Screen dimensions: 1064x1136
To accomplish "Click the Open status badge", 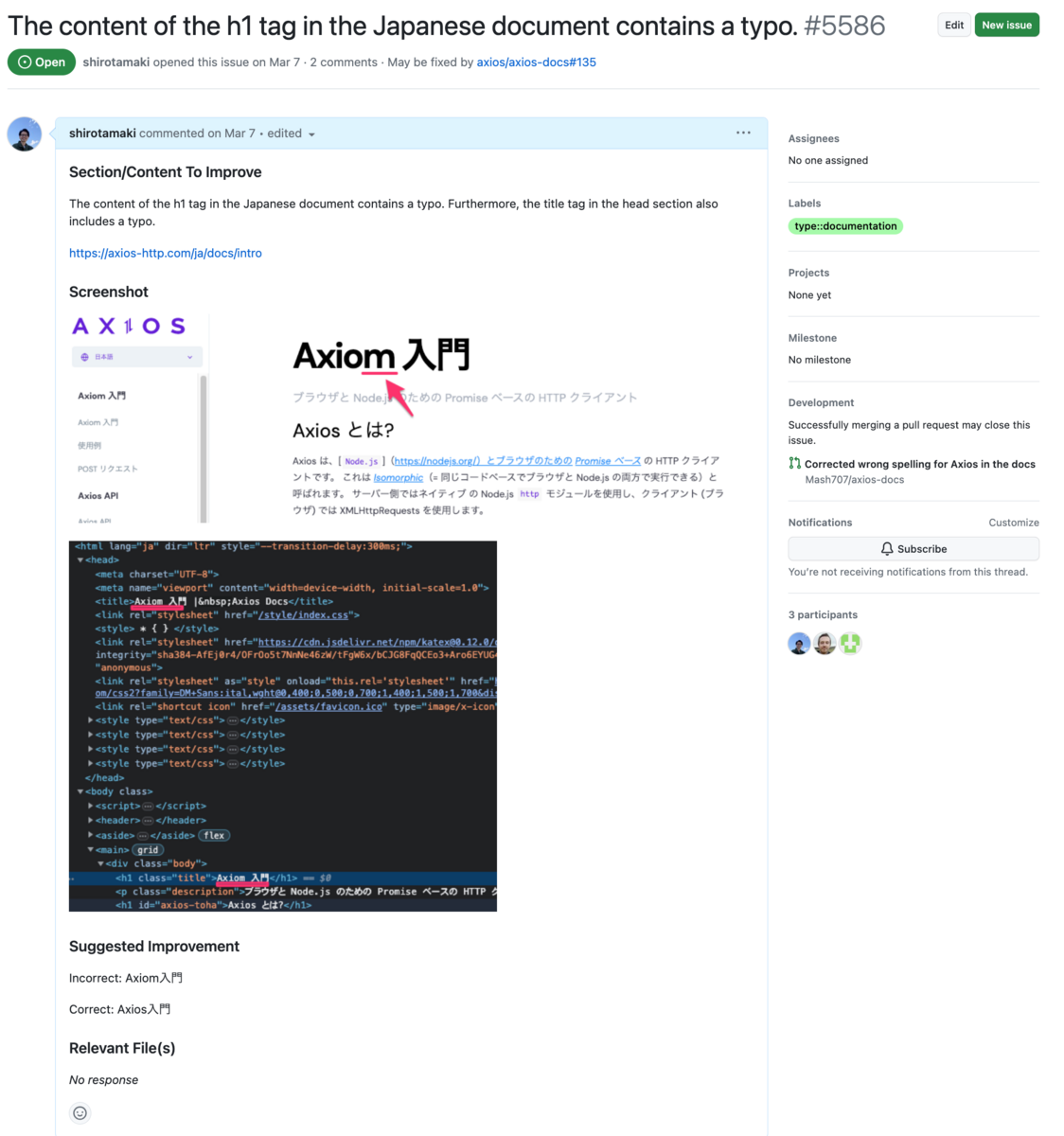I will click(x=42, y=62).
